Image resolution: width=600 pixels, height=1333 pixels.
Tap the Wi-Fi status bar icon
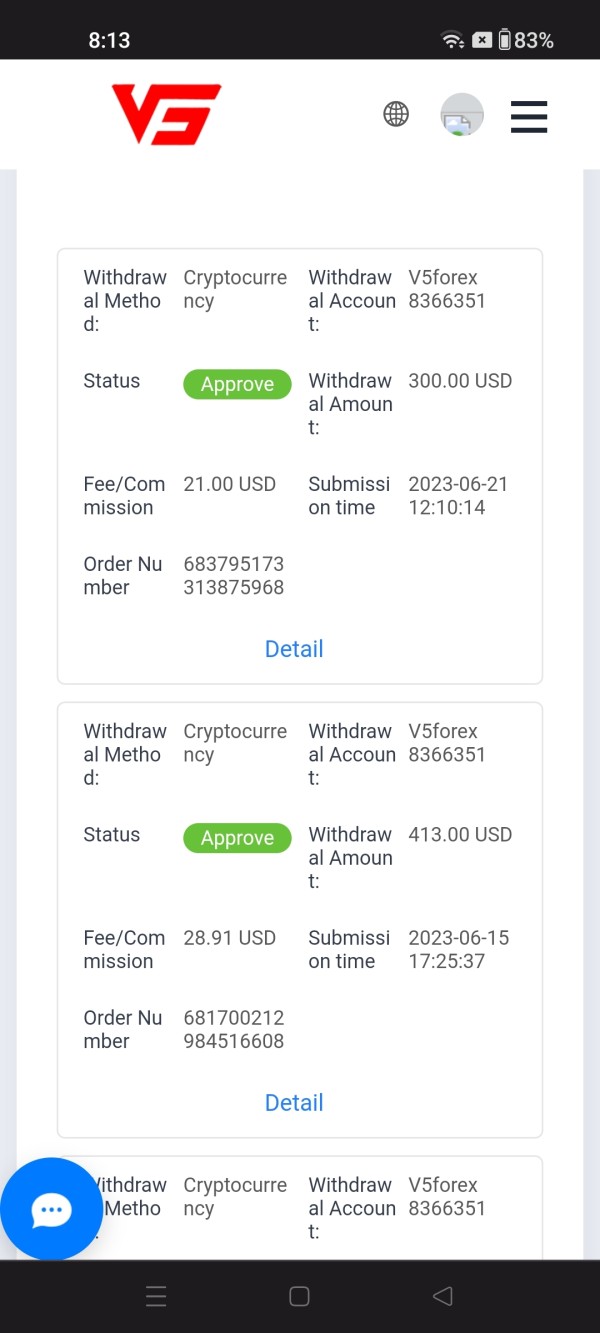pos(452,40)
